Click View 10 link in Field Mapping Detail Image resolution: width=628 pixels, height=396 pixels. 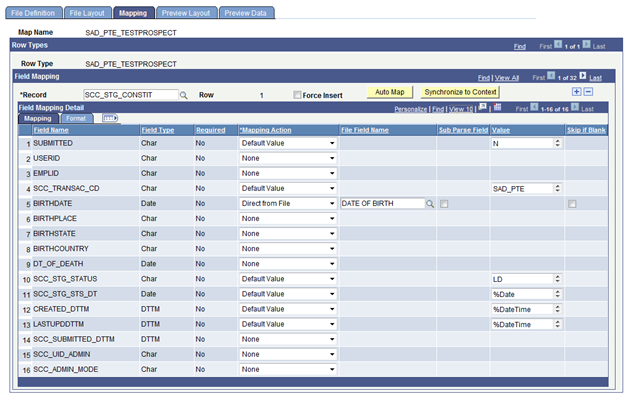tap(461, 109)
